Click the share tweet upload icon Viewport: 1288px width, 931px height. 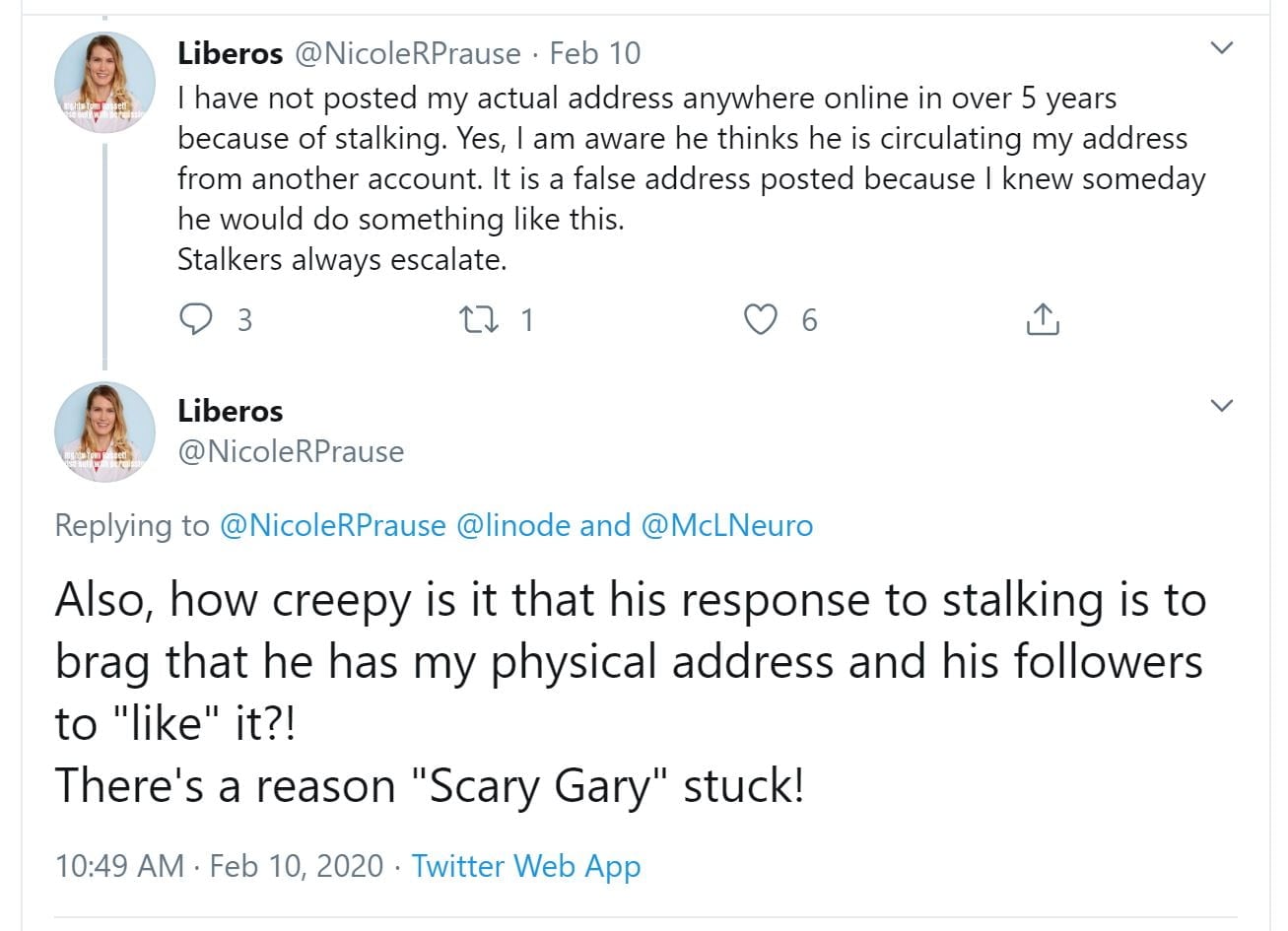click(x=1043, y=319)
